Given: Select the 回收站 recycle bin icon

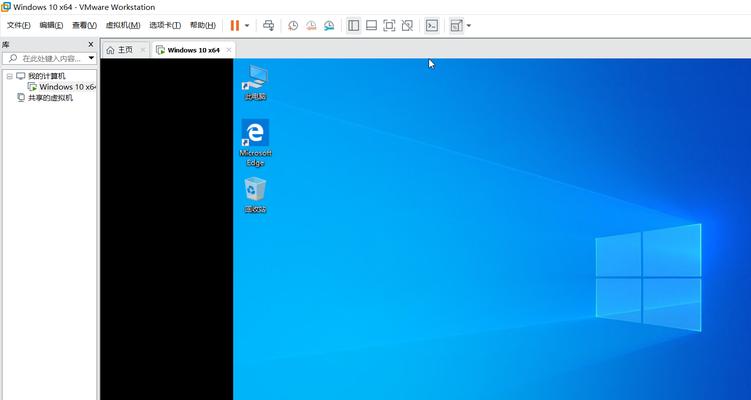Looking at the screenshot, I should point(255,195).
